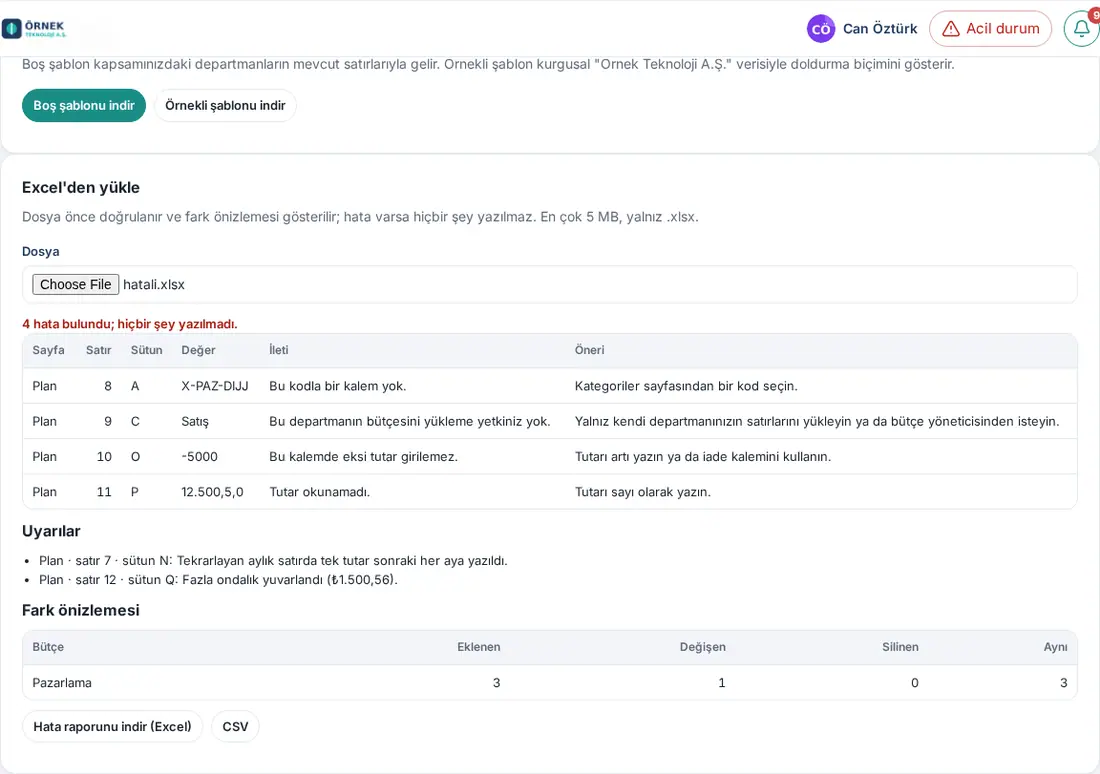1100x774 pixels.
Task: Click the Uyarılar heading
Action: click(51, 531)
